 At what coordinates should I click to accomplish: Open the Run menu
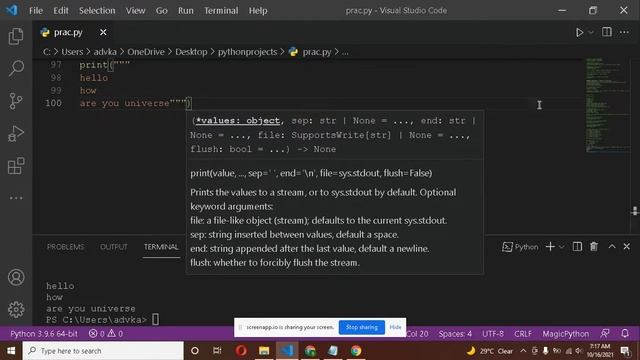point(186,11)
